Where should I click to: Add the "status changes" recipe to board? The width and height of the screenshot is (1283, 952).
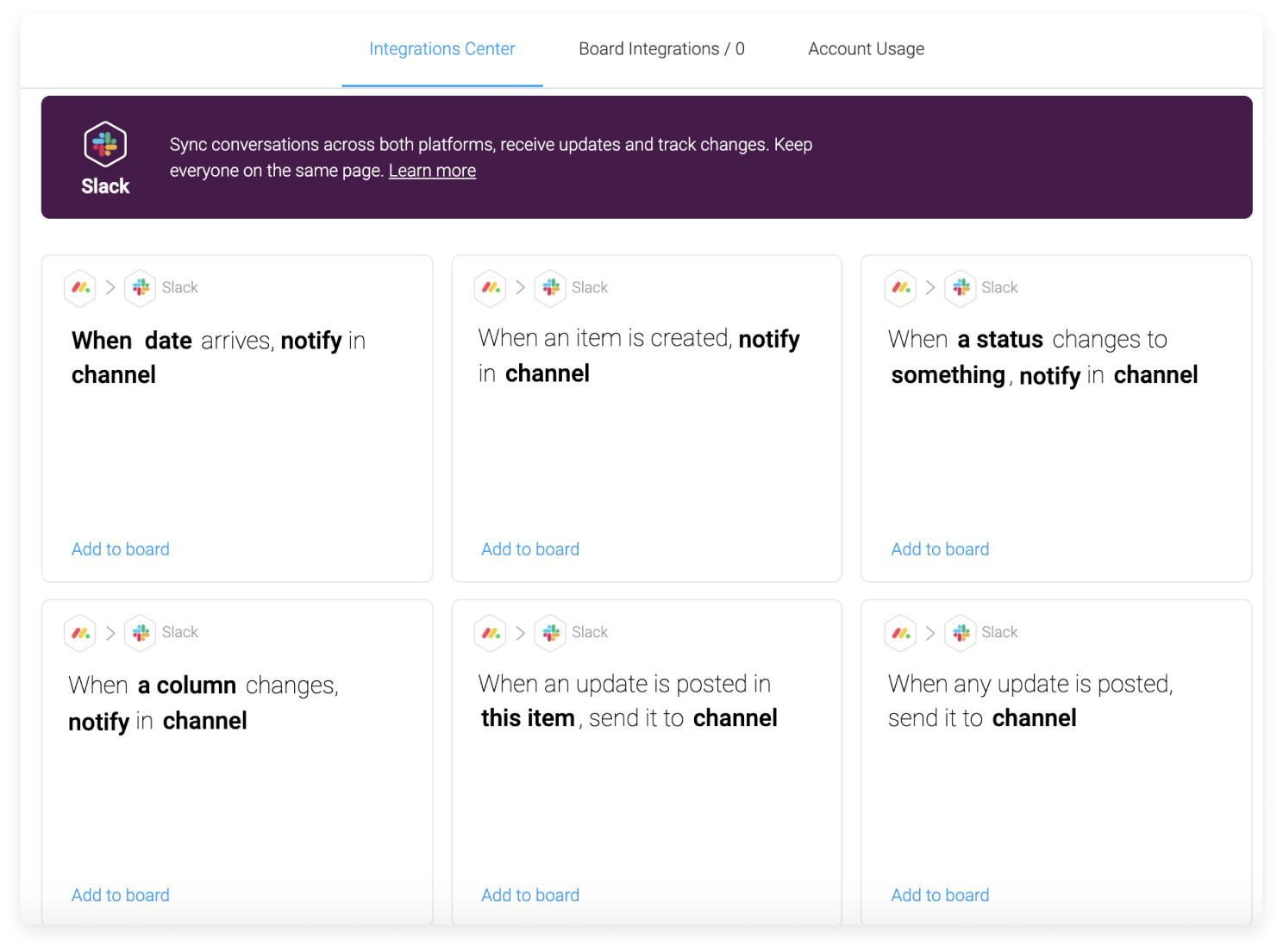[x=940, y=549]
